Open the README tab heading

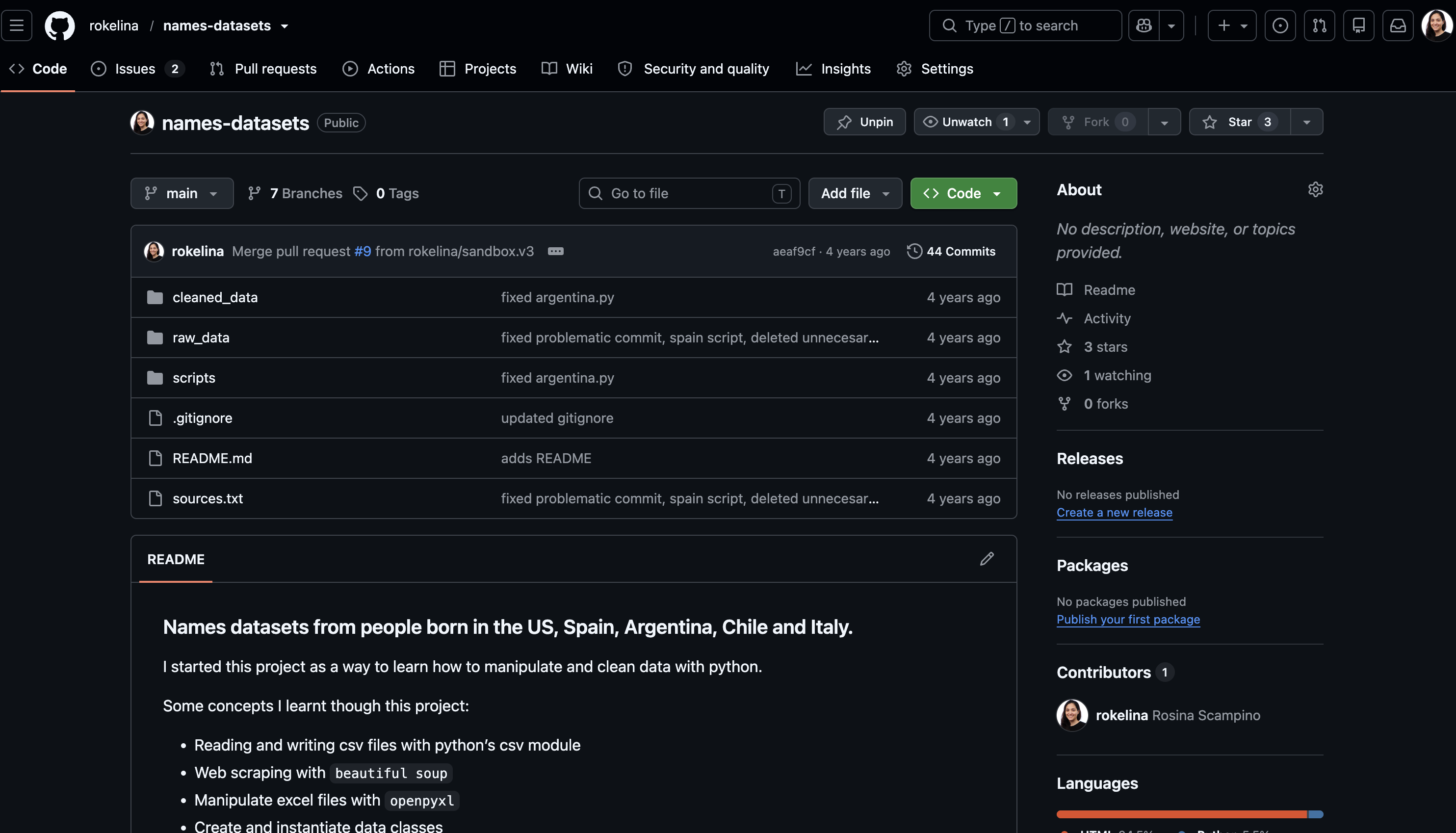pos(176,559)
